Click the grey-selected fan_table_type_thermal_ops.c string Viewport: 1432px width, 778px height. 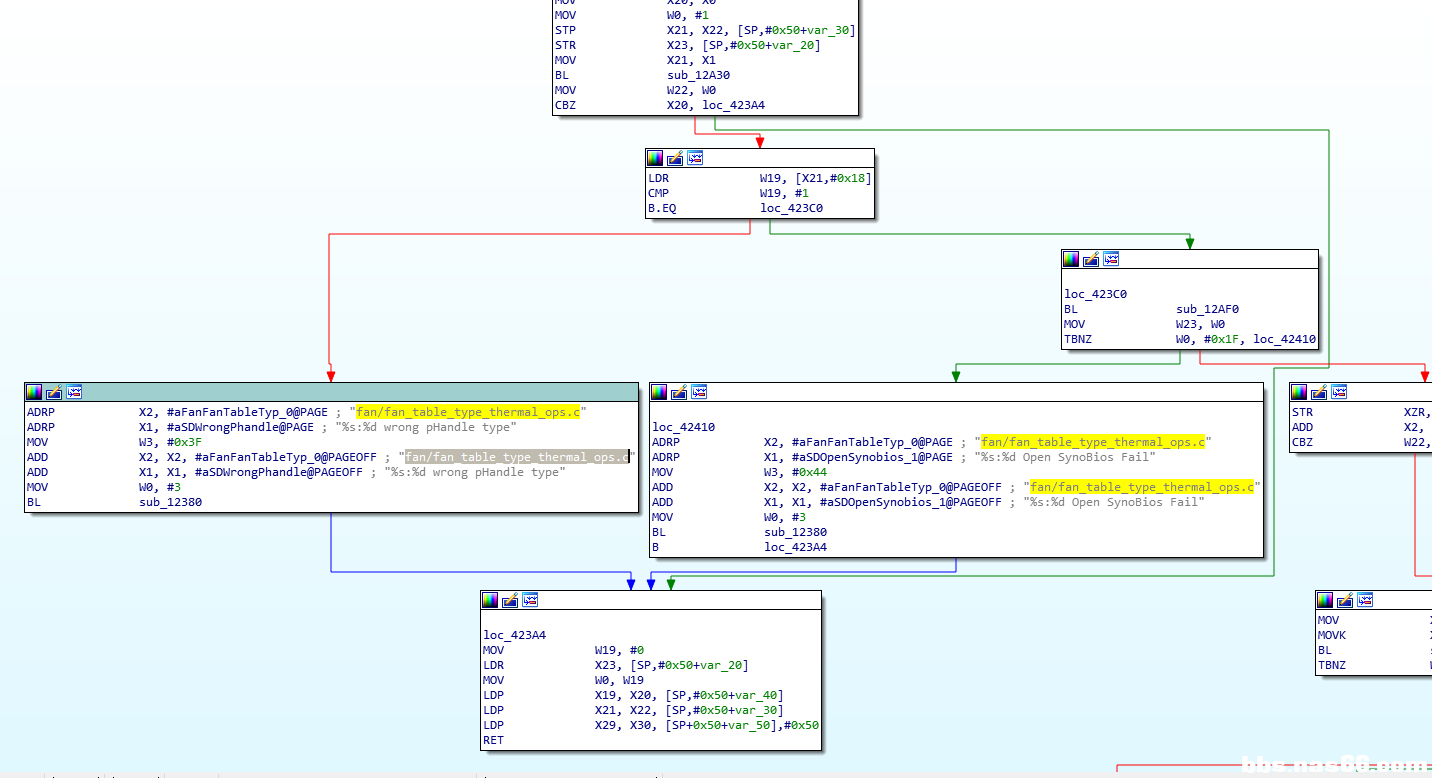click(x=516, y=457)
